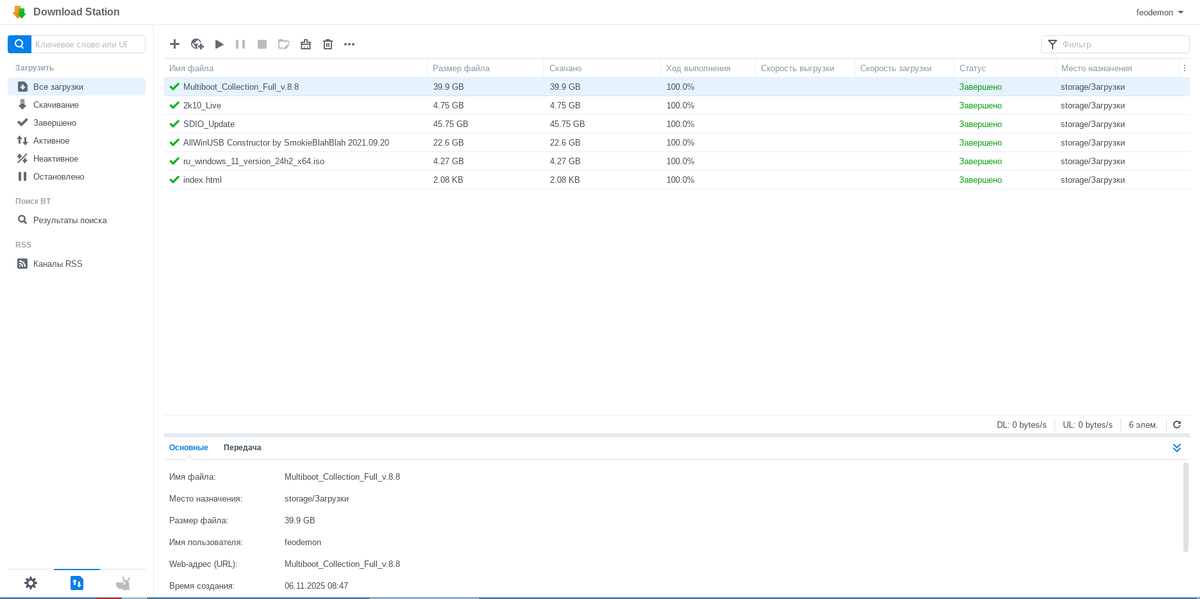Image resolution: width=1200 pixels, height=599 pixels.
Task: Open the column options menu in table header
Action: point(1185,68)
